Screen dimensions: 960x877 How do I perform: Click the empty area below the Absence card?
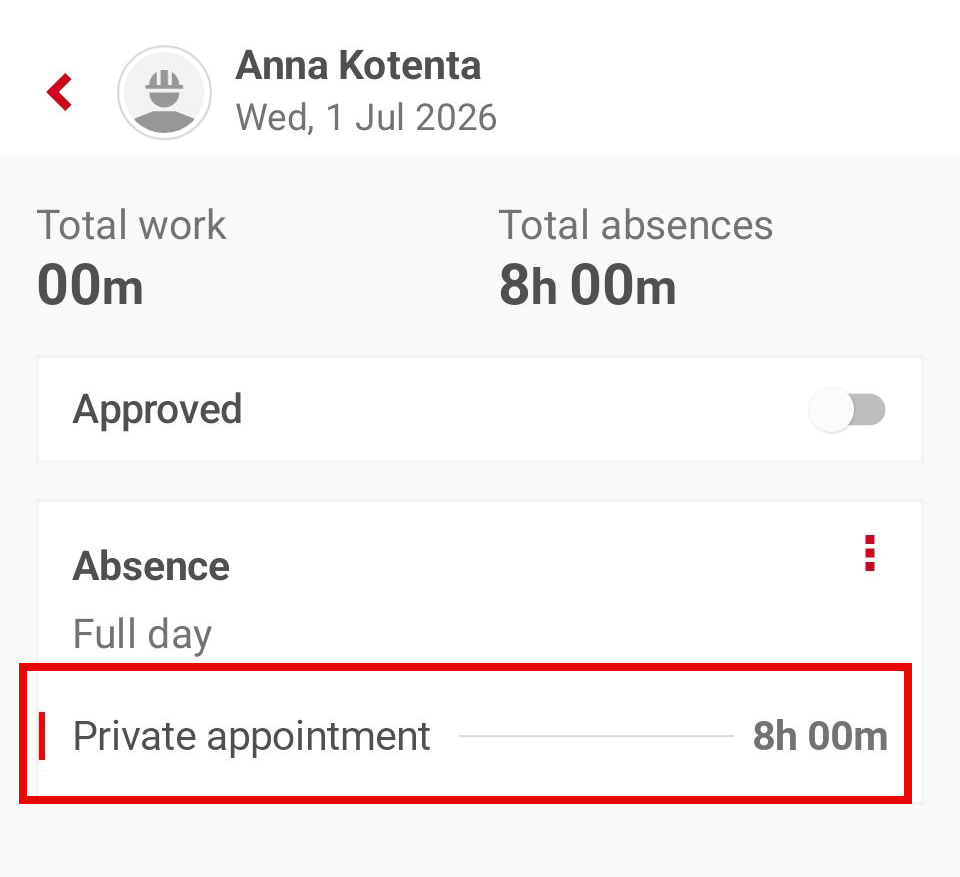[480, 840]
